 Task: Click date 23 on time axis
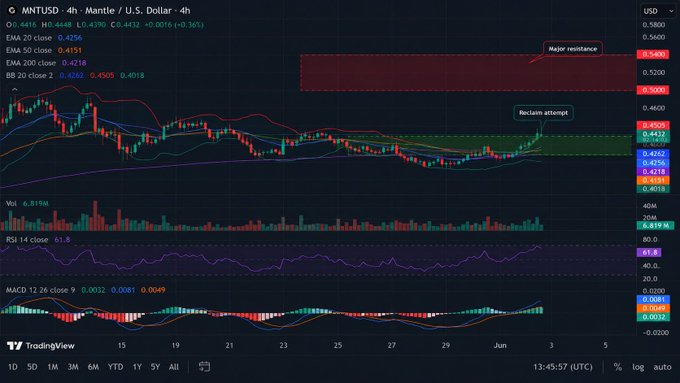coord(283,346)
